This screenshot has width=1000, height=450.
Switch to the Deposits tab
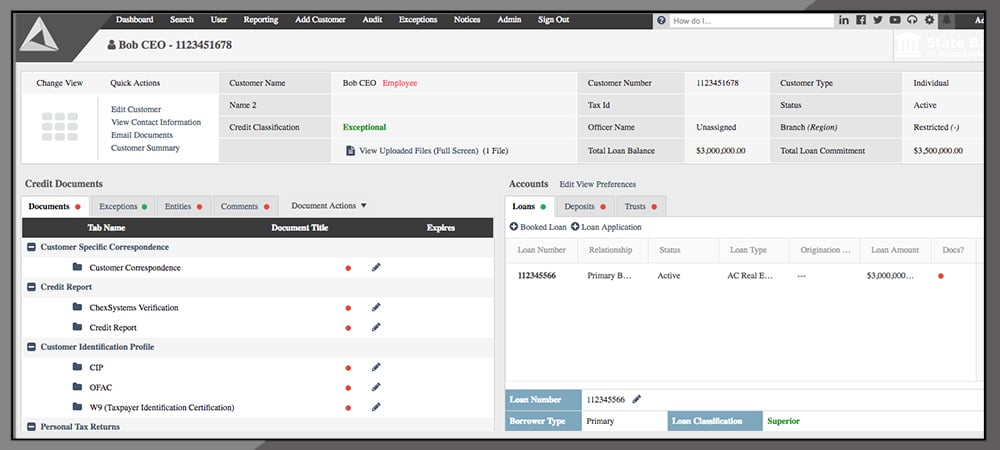(584, 207)
